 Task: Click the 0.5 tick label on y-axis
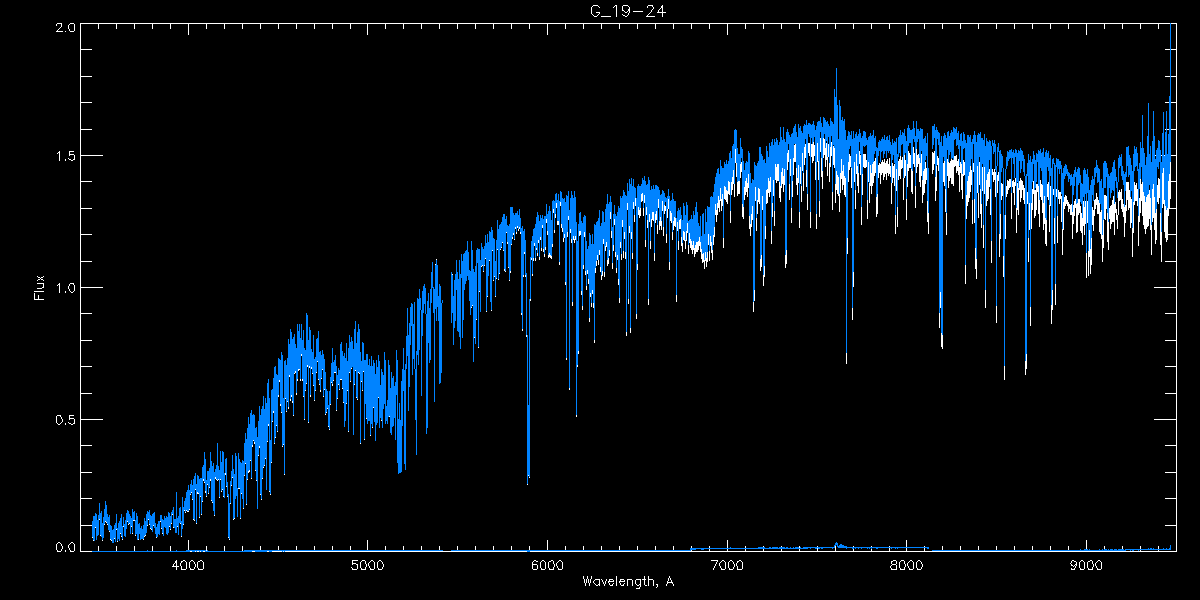pos(65,419)
